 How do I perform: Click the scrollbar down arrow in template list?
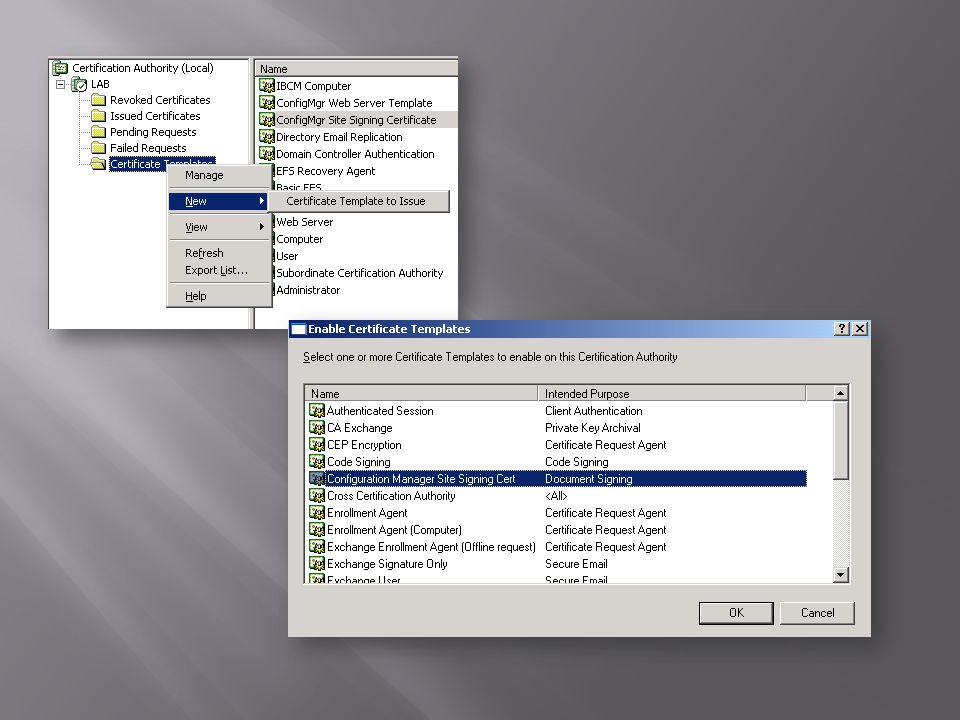(x=841, y=574)
